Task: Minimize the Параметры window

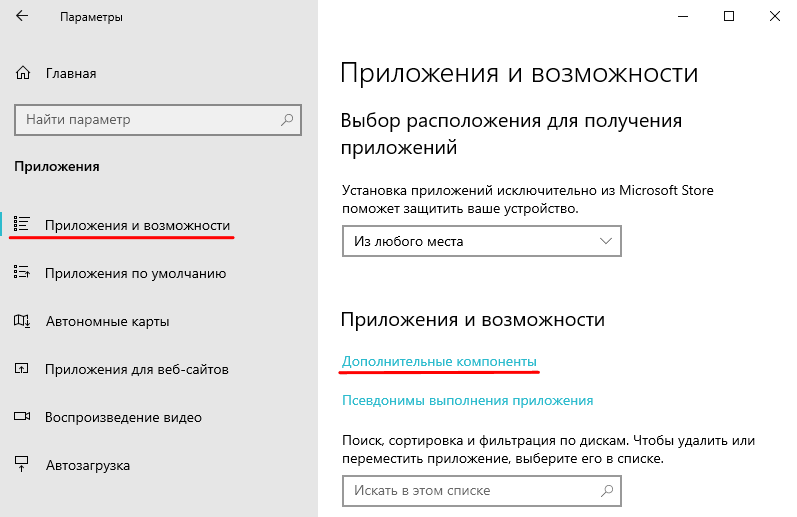Action: (682, 17)
